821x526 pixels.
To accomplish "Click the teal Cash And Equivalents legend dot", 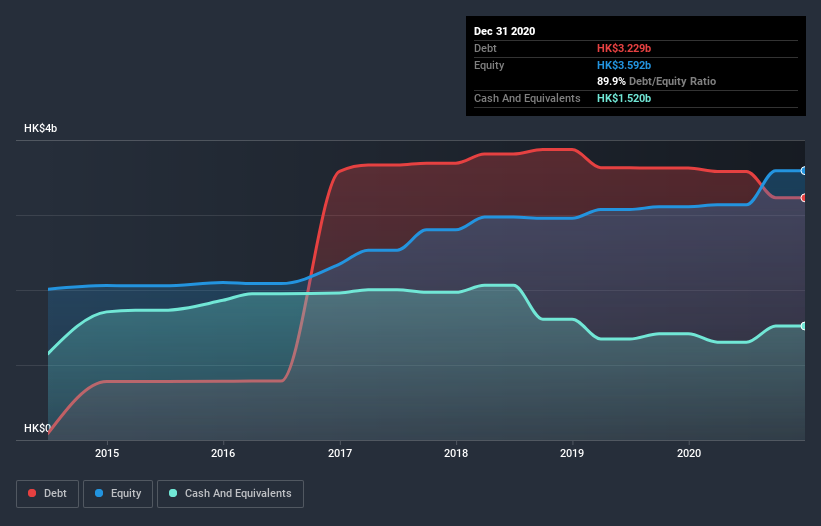I will pos(173,493).
